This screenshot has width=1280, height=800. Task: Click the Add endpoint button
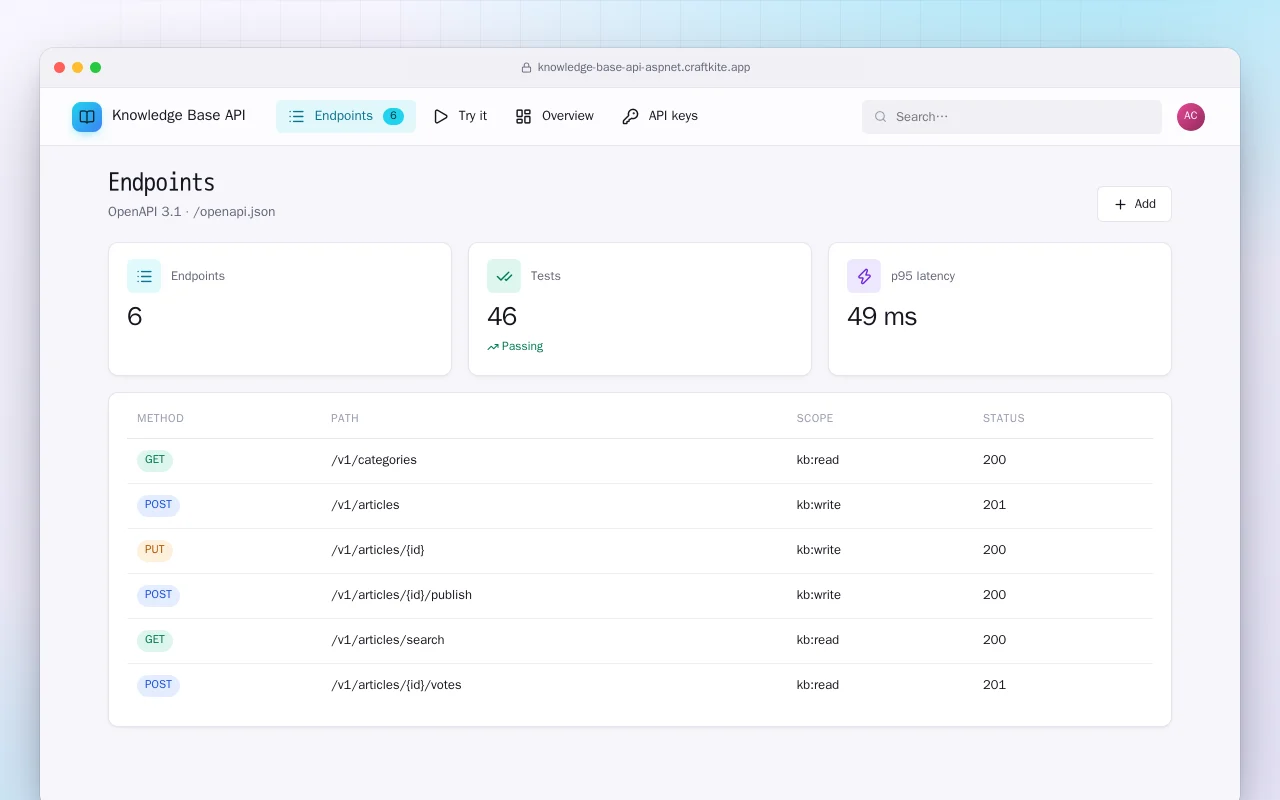pyautogui.click(x=1134, y=204)
